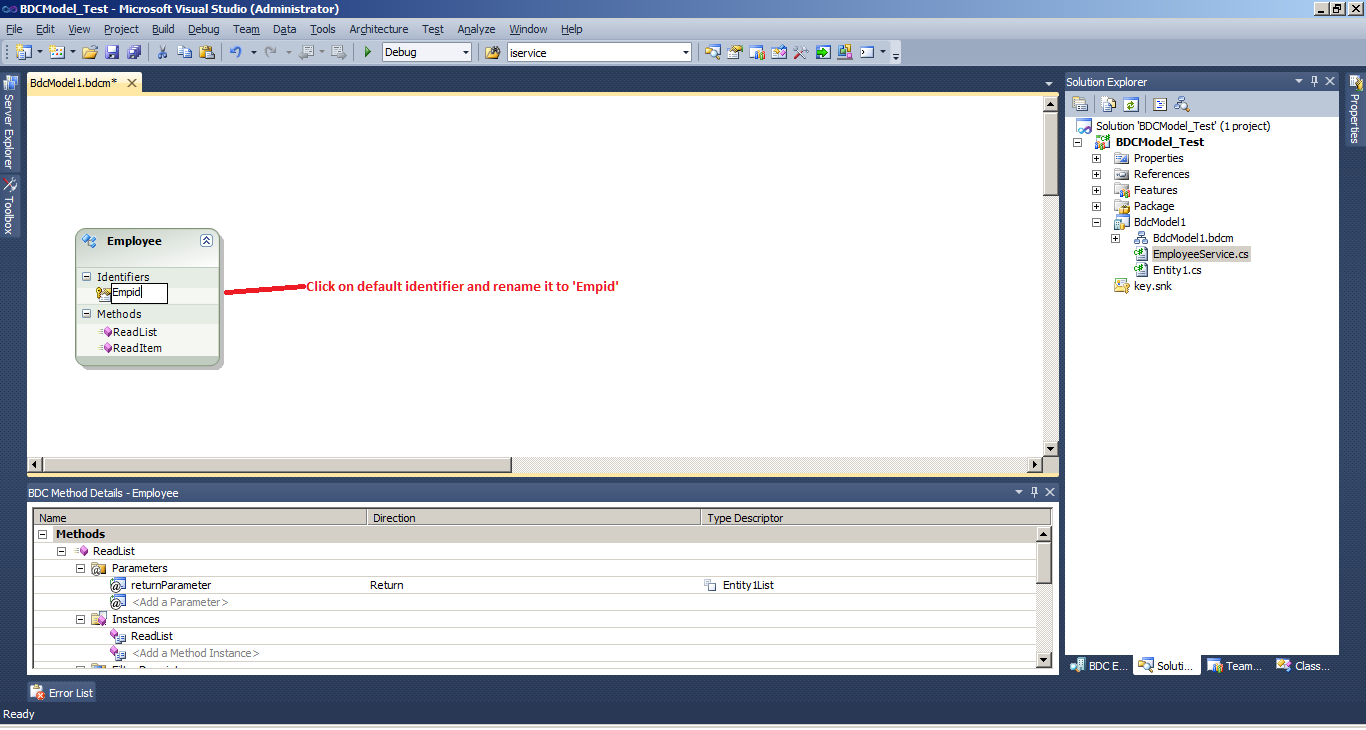Open the Toolbox side tab

(x=9, y=206)
